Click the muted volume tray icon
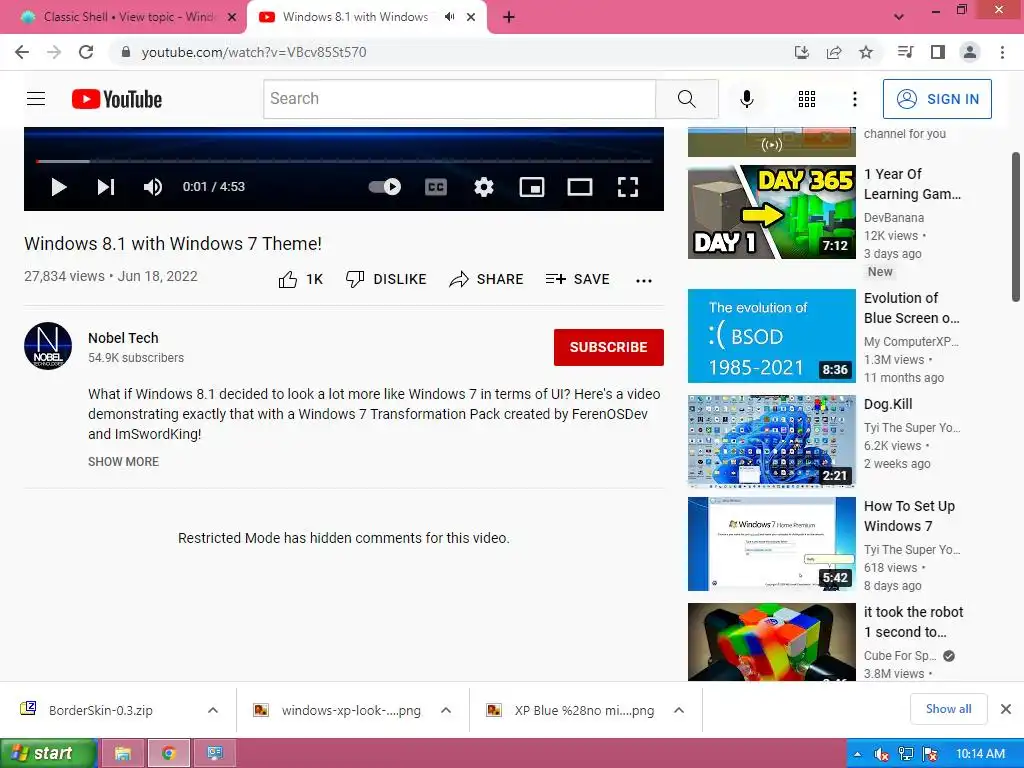 click(x=881, y=754)
